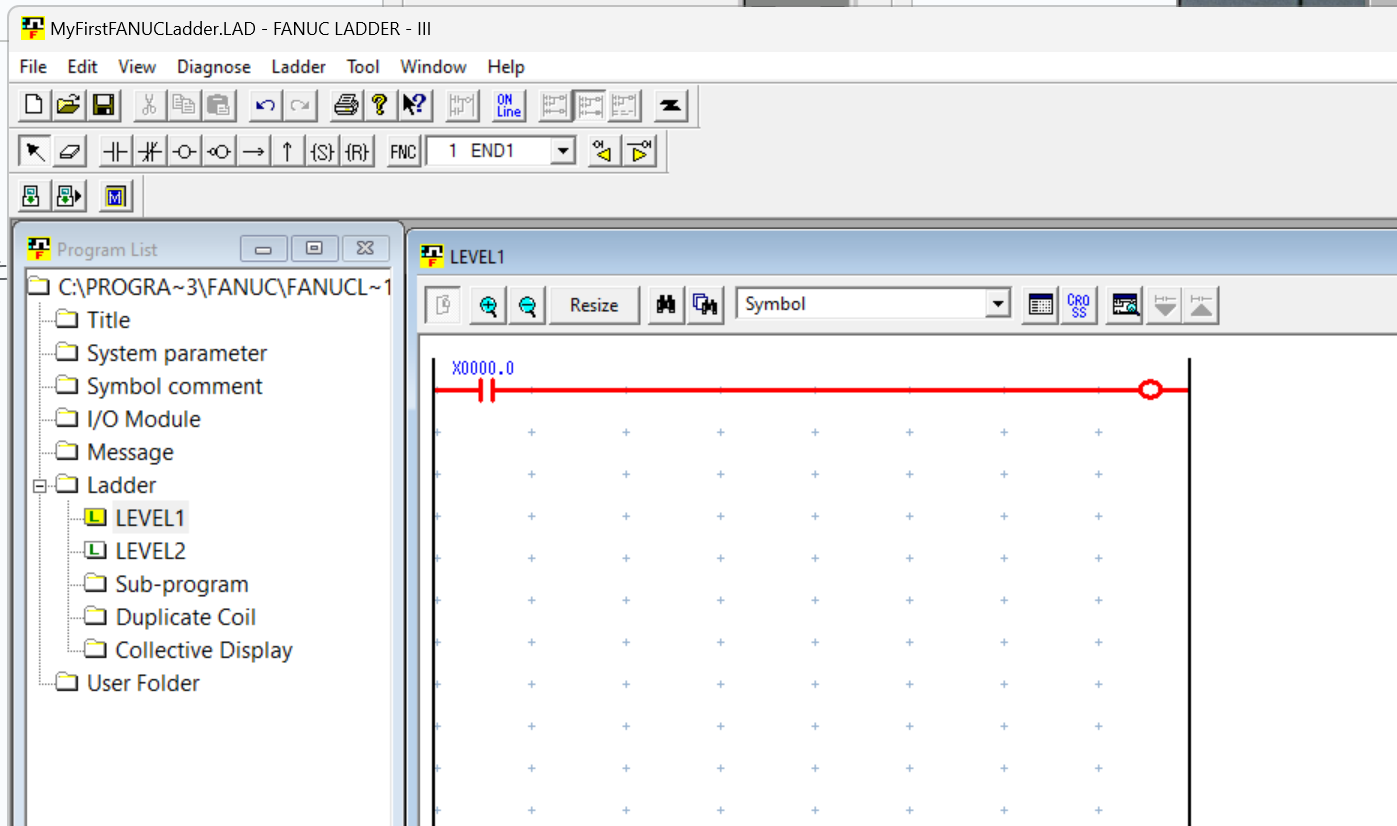Insert a Set coil {S}
Viewport: 1397px width, 826px height.
tap(322, 152)
